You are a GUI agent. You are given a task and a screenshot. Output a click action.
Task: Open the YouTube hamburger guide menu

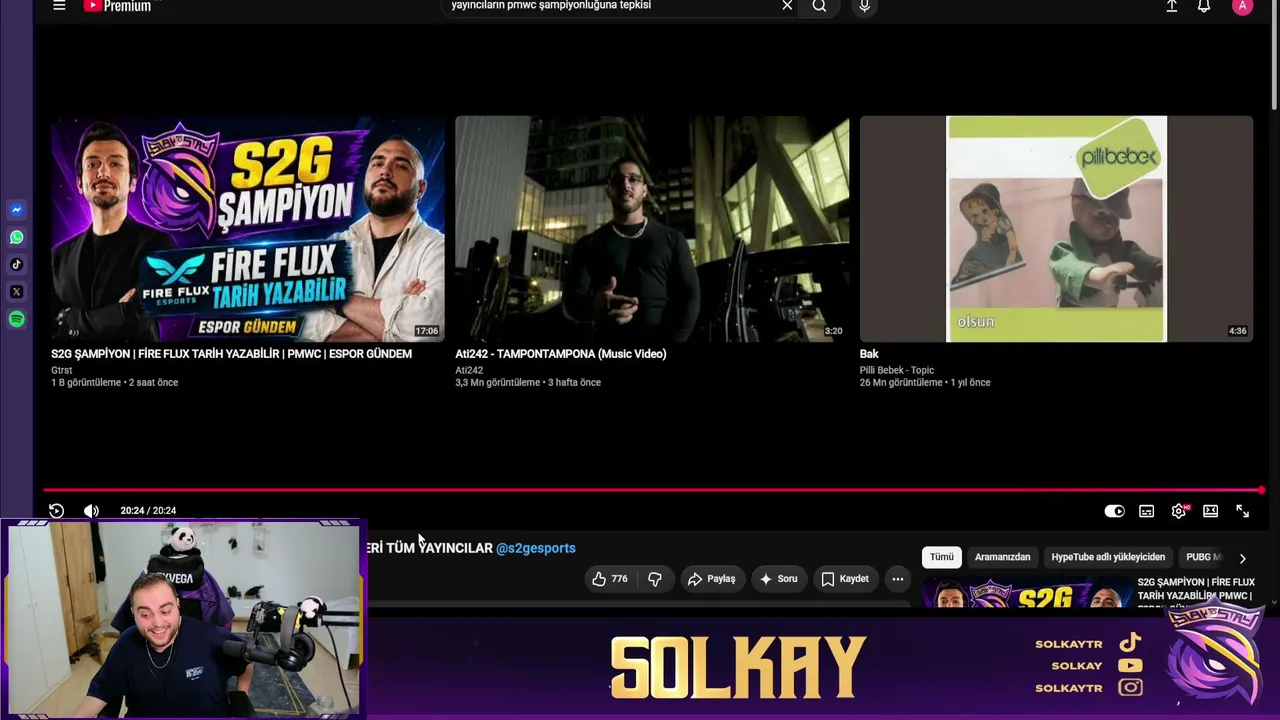click(x=59, y=6)
